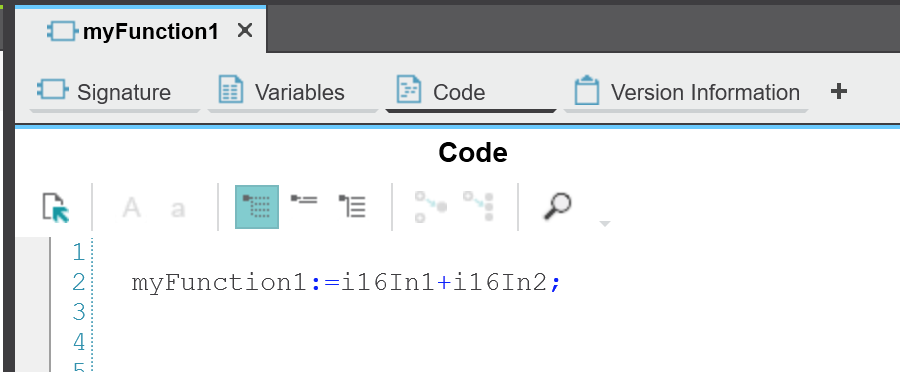Place cursor in myFunction1:=i16In1+i16In2; code line

(x=346, y=282)
